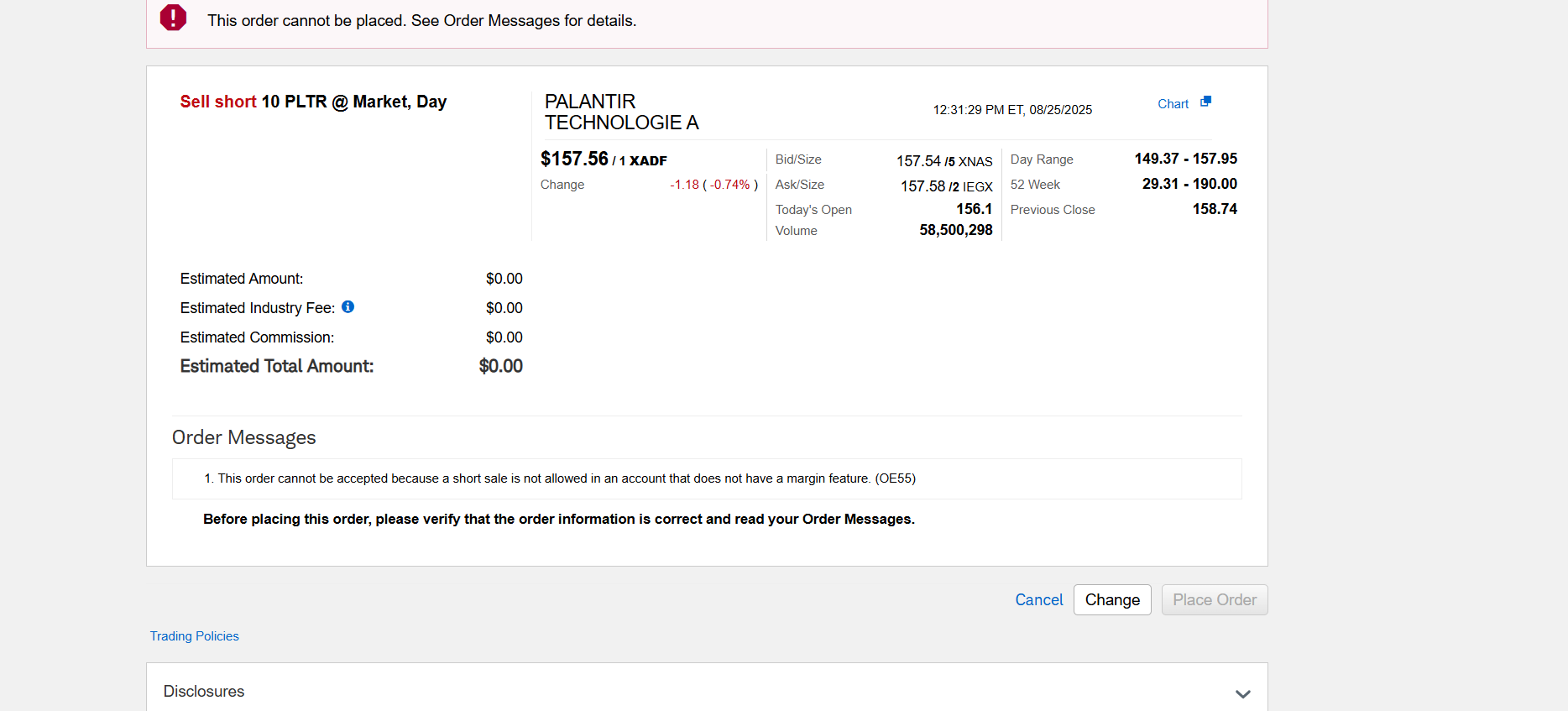Click the bid value 157.54 /5 XNAS
The width and height of the screenshot is (1568, 711).
[x=944, y=161]
